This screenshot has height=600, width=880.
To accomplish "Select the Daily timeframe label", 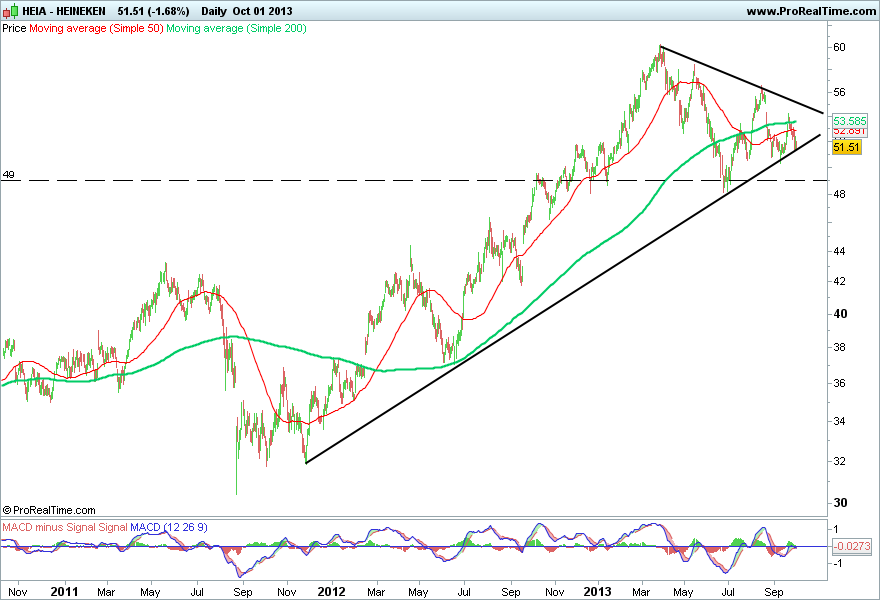I will pos(214,11).
